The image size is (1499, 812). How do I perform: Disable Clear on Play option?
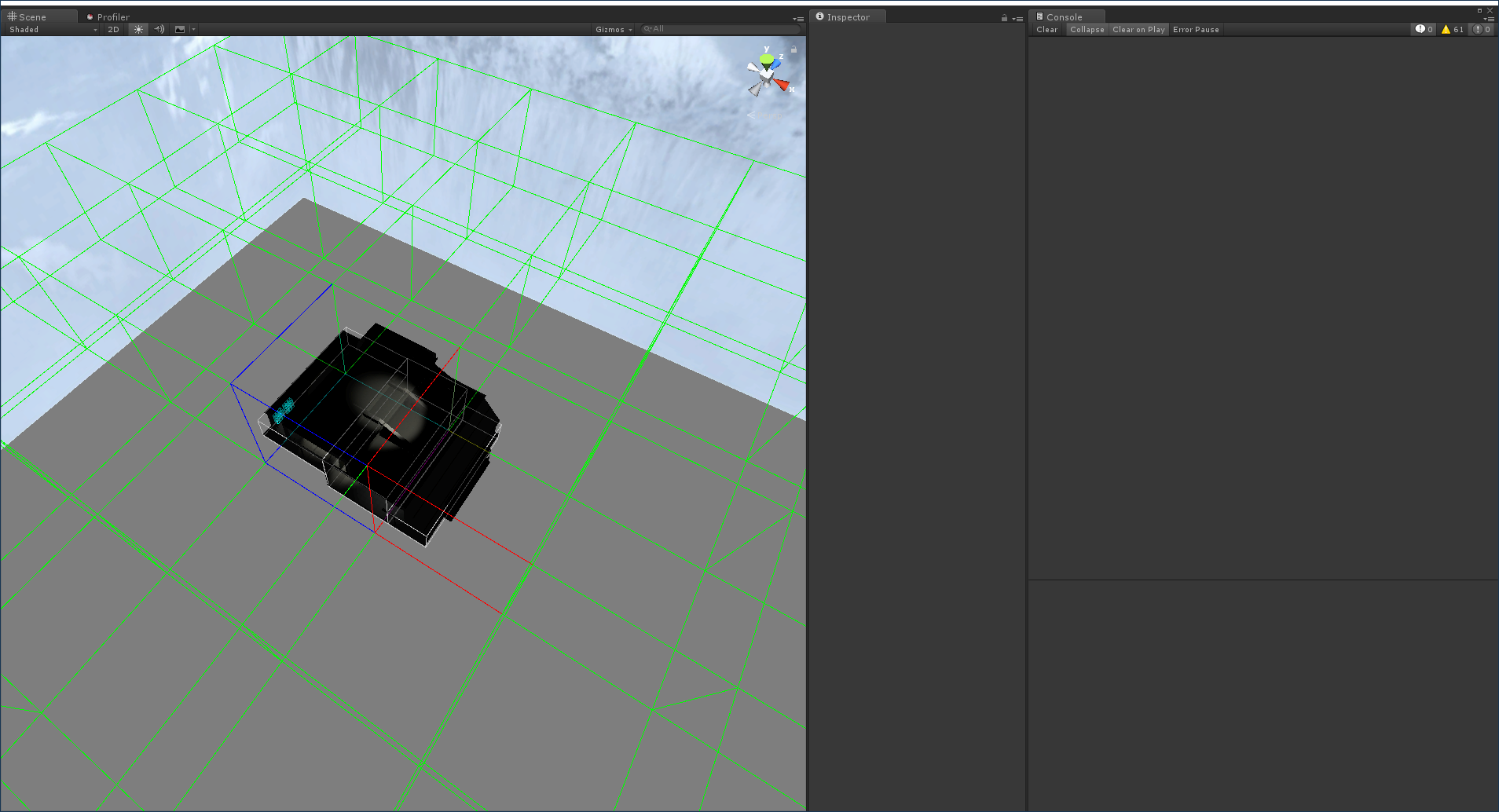pyautogui.click(x=1138, y=30)
